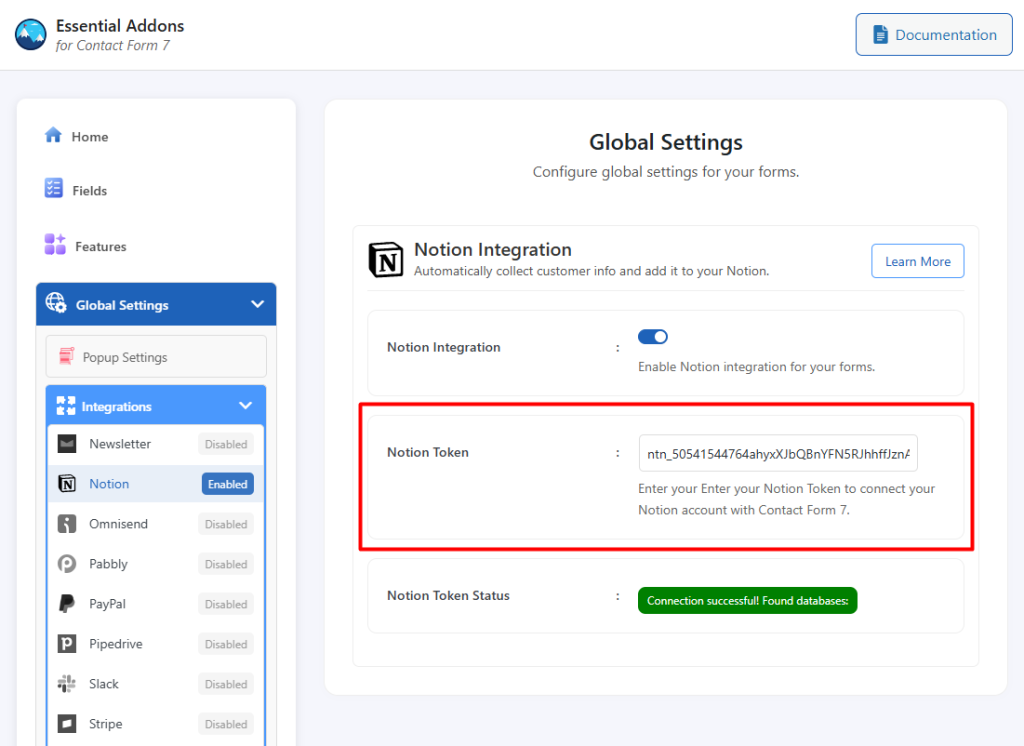Click the Slack icon
Screen dimensions: 1024x746
coord(67,683)
